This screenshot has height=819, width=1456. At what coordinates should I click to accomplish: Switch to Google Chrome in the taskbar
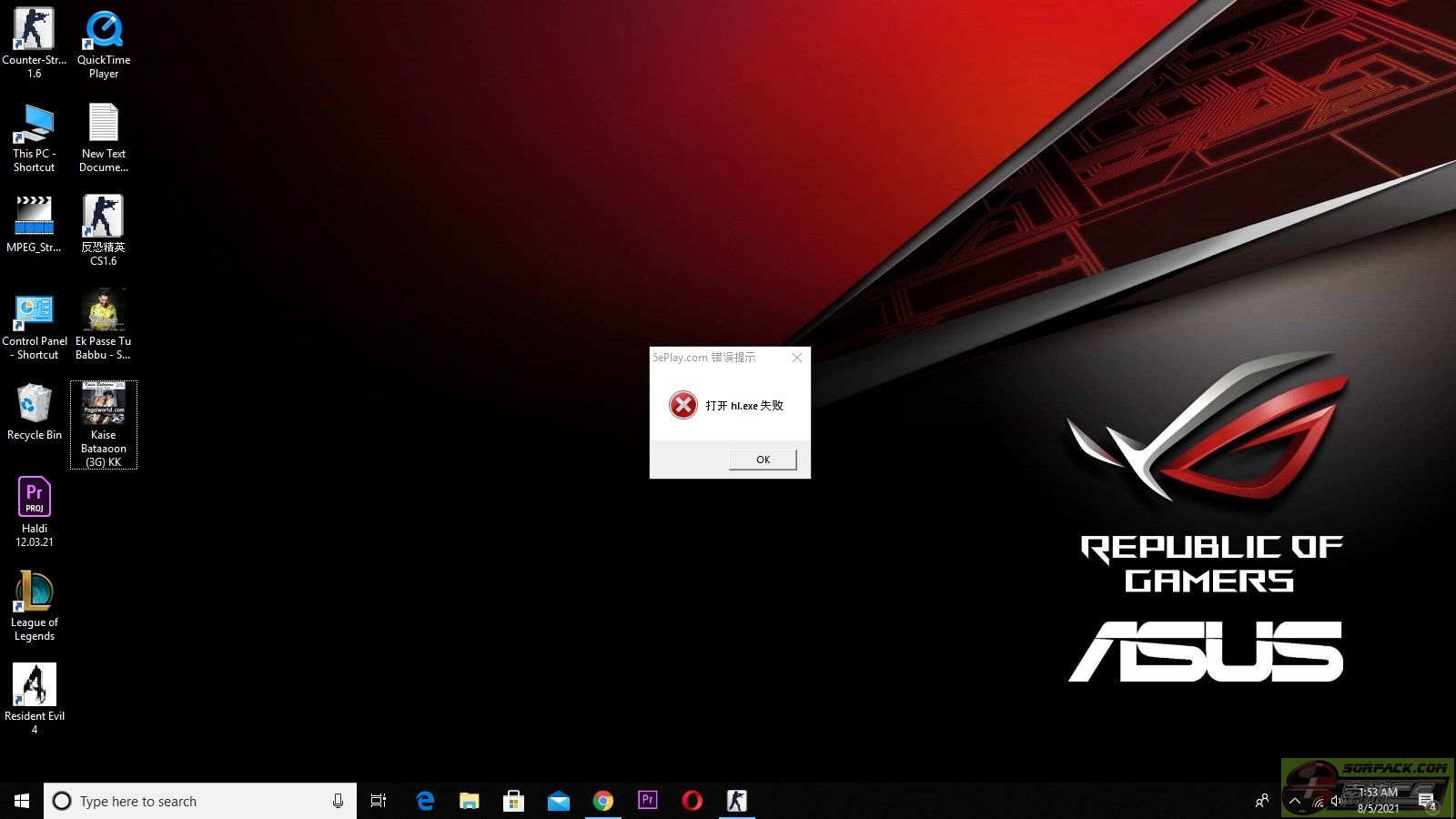603,801
